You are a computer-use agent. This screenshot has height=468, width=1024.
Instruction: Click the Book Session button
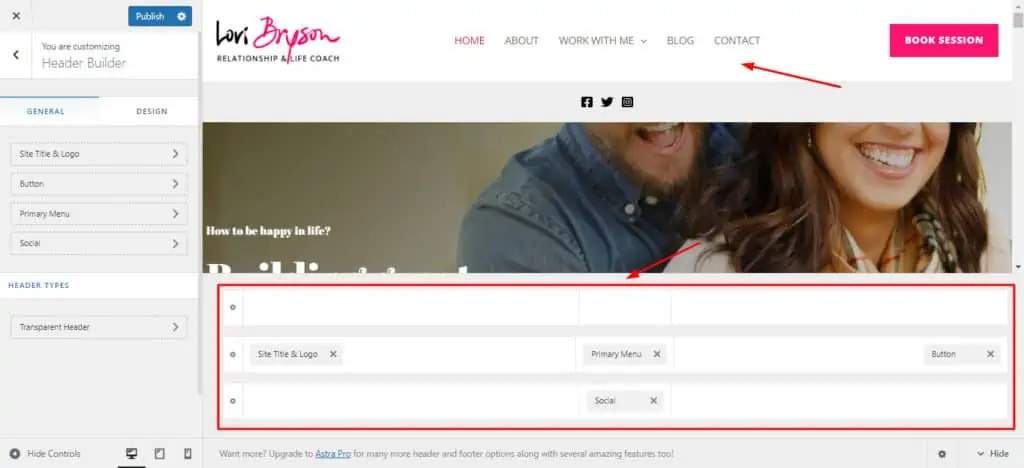(943, 40)
